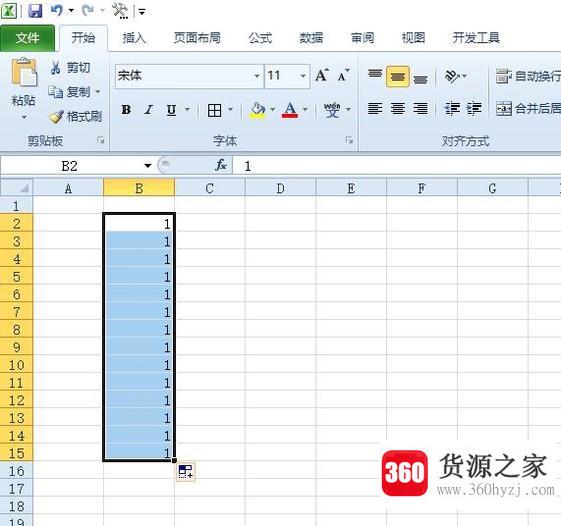Select row 1 header
561x526 pixels.
click(x=16, y=206)
